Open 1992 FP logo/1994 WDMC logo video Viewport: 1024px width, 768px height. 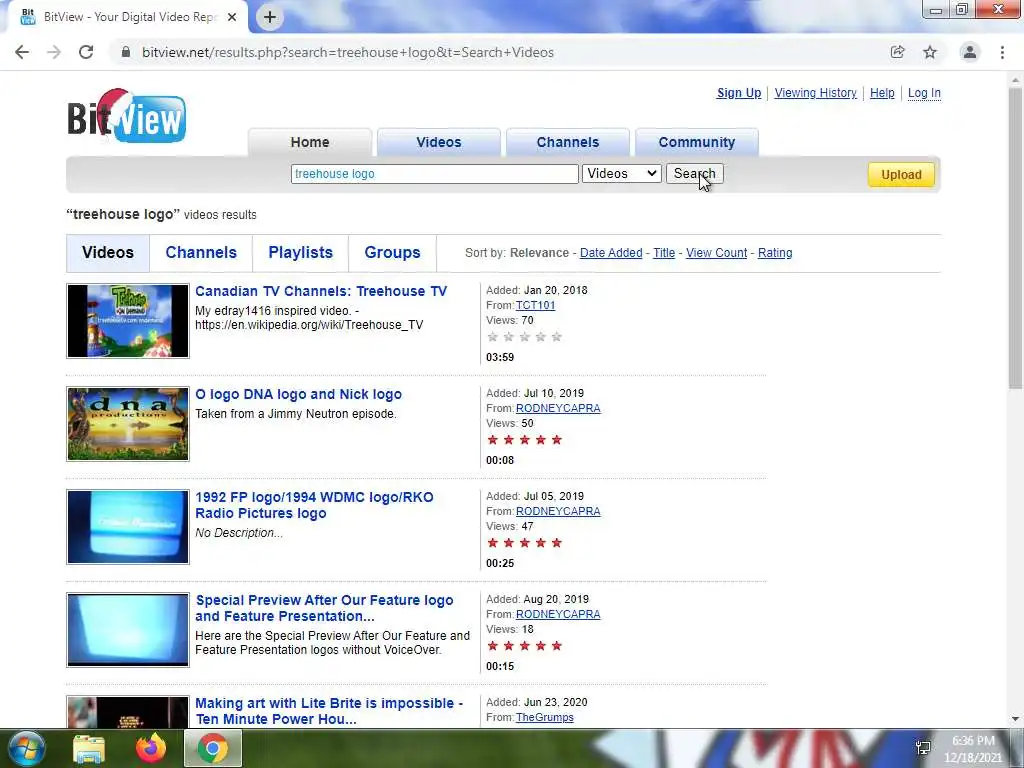point(314,505)
